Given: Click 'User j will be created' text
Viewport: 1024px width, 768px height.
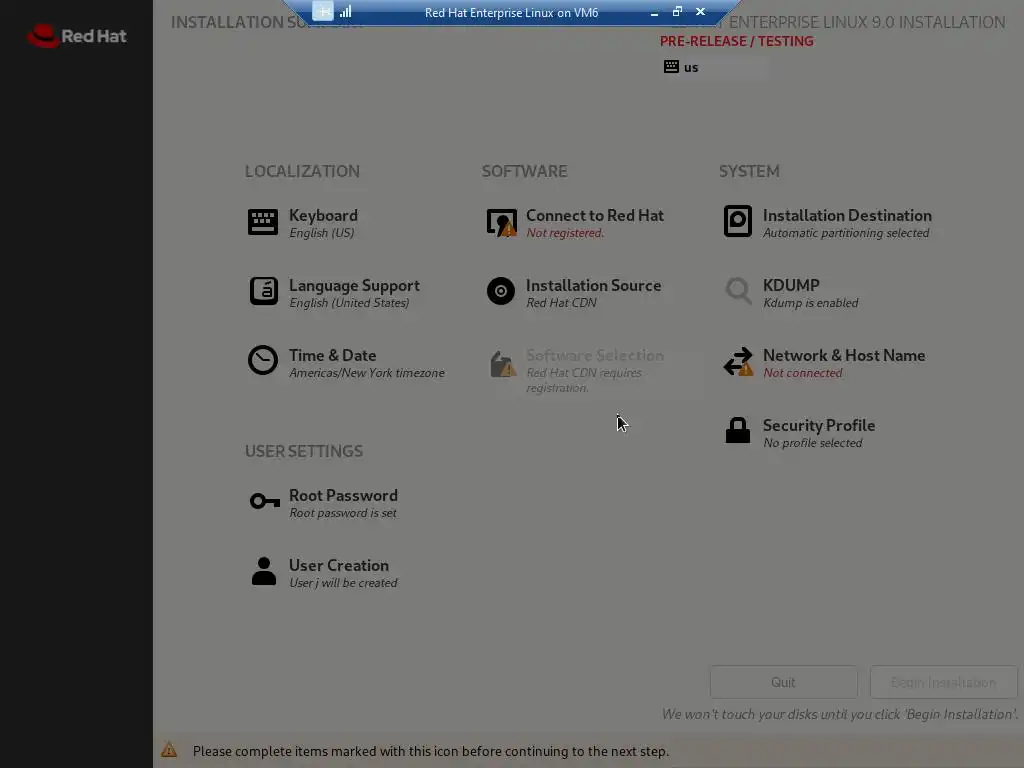Looking at the screenshot, I should tap(343, 583).
